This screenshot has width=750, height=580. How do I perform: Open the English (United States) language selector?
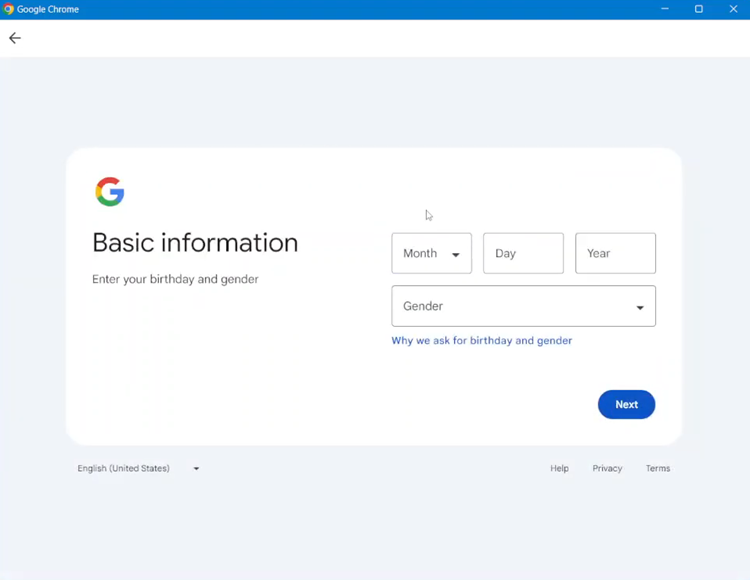pyautogui.click(x=138, y=468)
